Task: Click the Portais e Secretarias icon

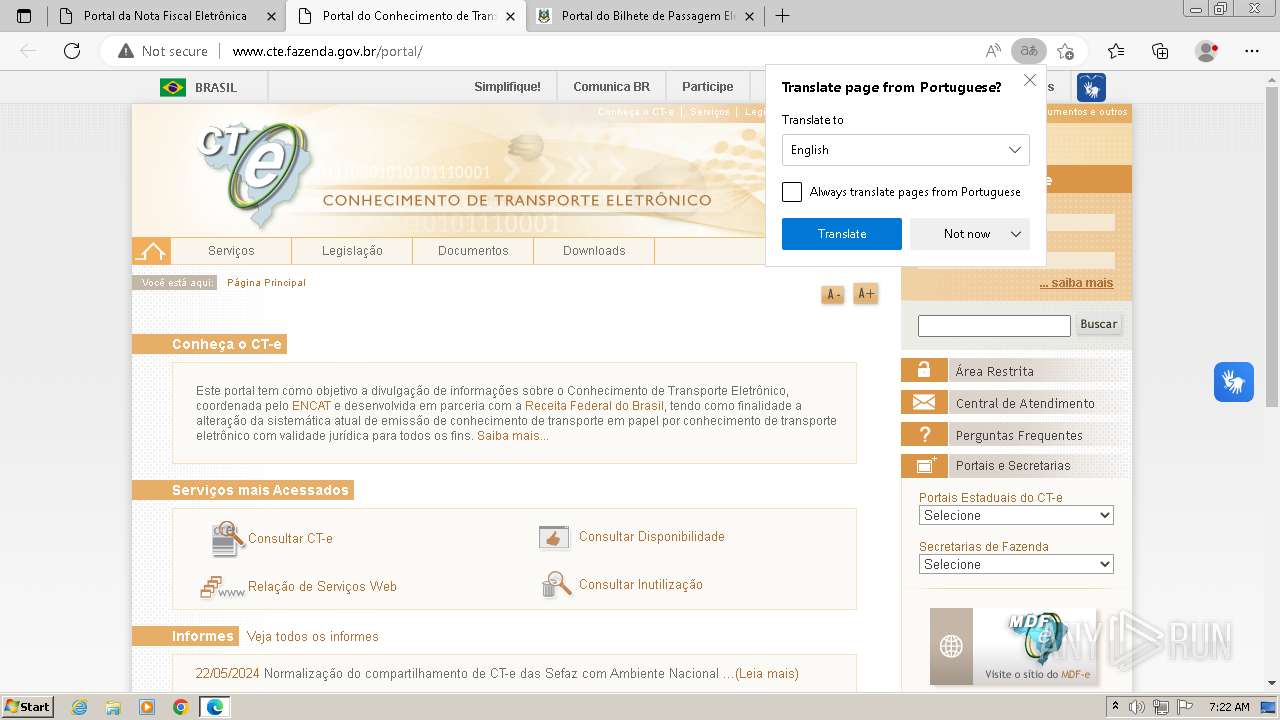Action: (x=924, y=465)
